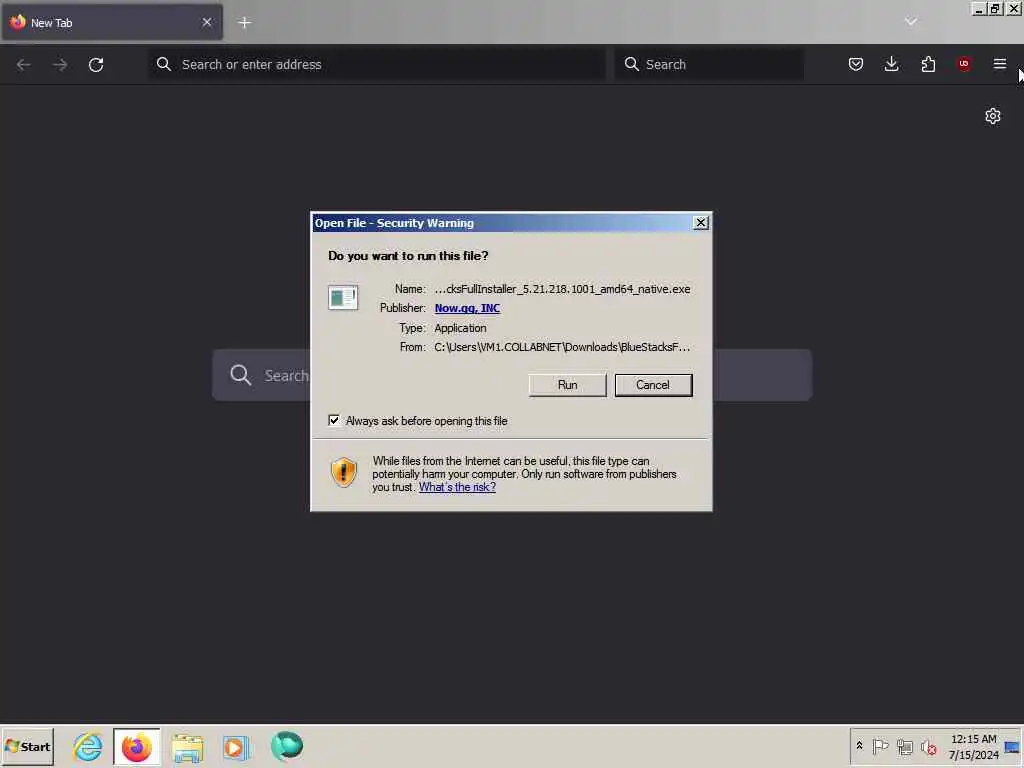Close the New Tab tab
Image resolution: width=1024 pixels, height=768 pixels.
coord(207,22)
